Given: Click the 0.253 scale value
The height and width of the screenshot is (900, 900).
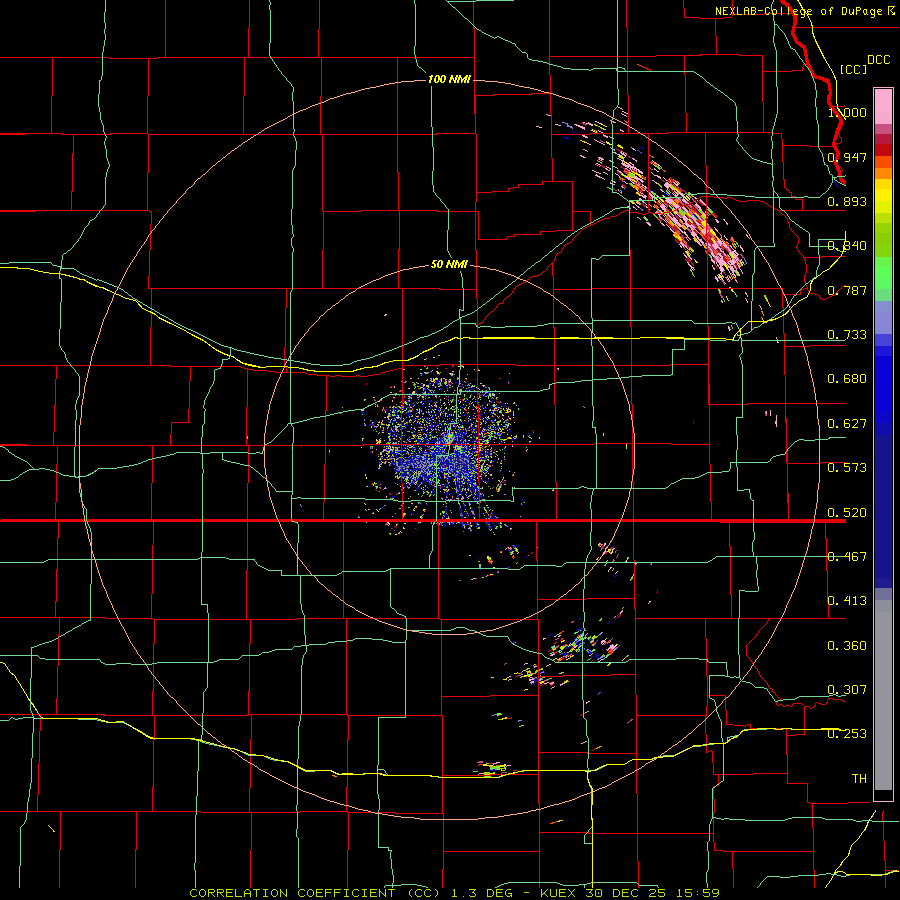Looking at the screenshot, I should point(847,734).
